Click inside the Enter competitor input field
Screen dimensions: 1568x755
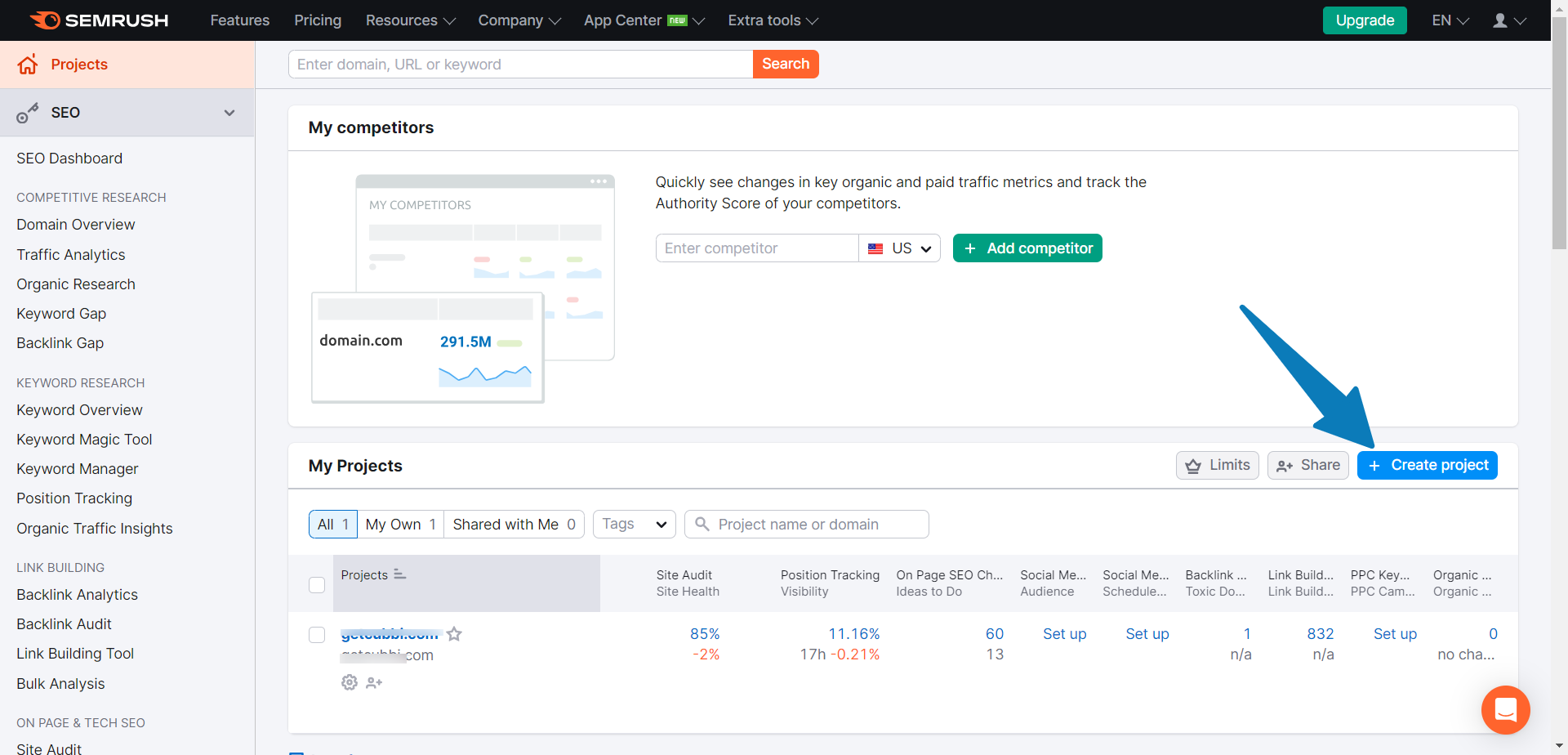(x=756, y=248)
